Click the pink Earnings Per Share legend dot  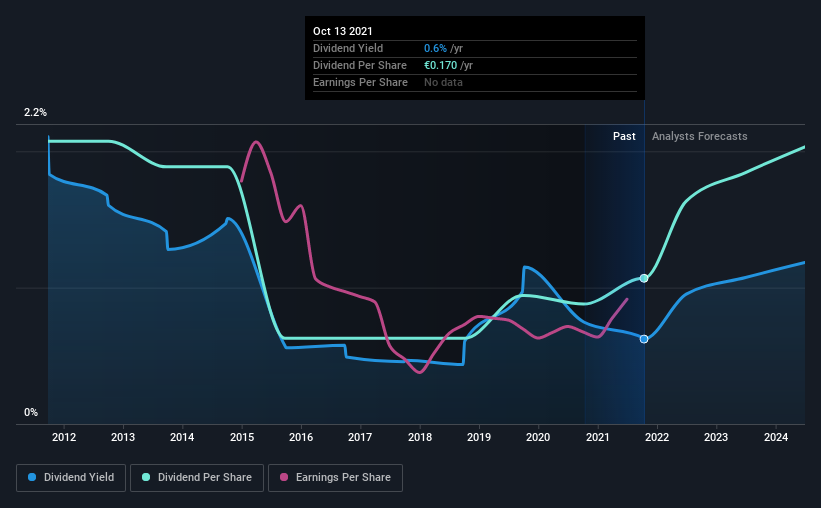284,477
